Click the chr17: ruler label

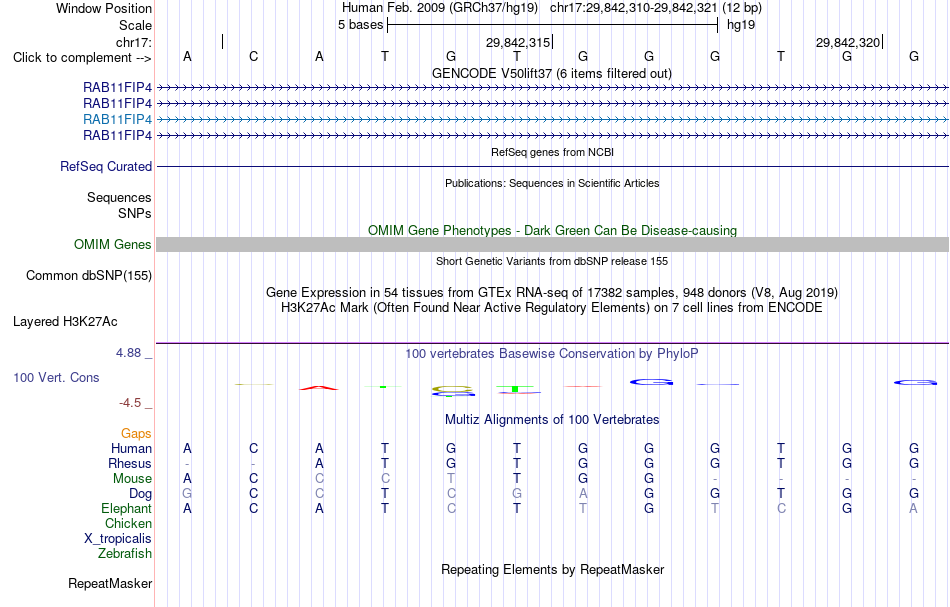pos(134,42)
